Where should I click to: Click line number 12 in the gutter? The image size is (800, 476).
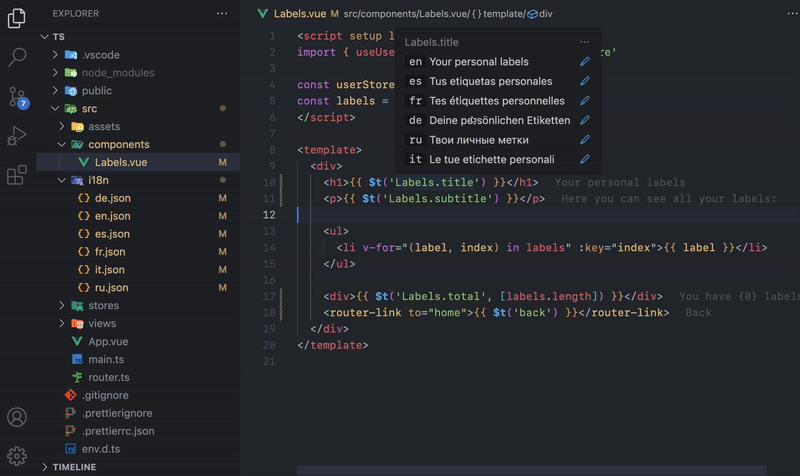269,215
